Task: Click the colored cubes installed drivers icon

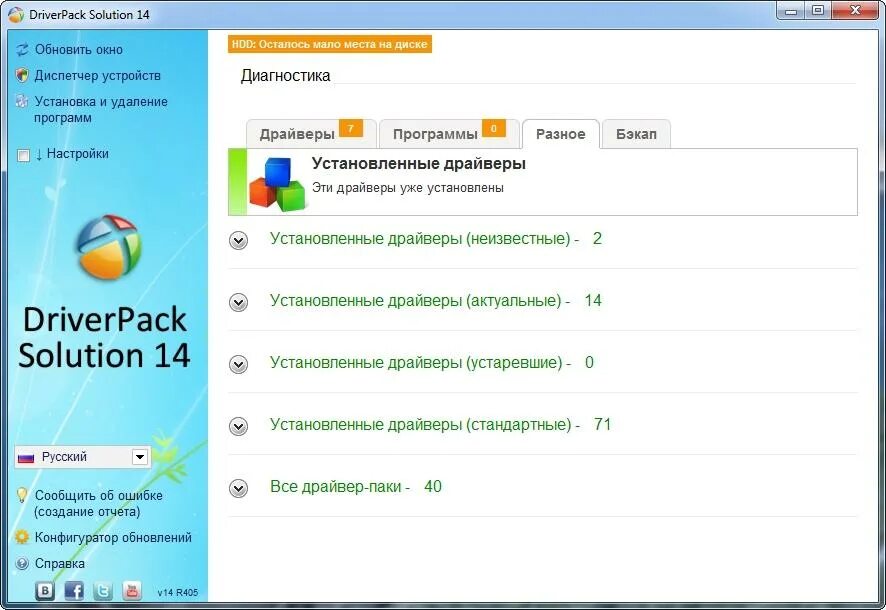Action: point(277,184)
